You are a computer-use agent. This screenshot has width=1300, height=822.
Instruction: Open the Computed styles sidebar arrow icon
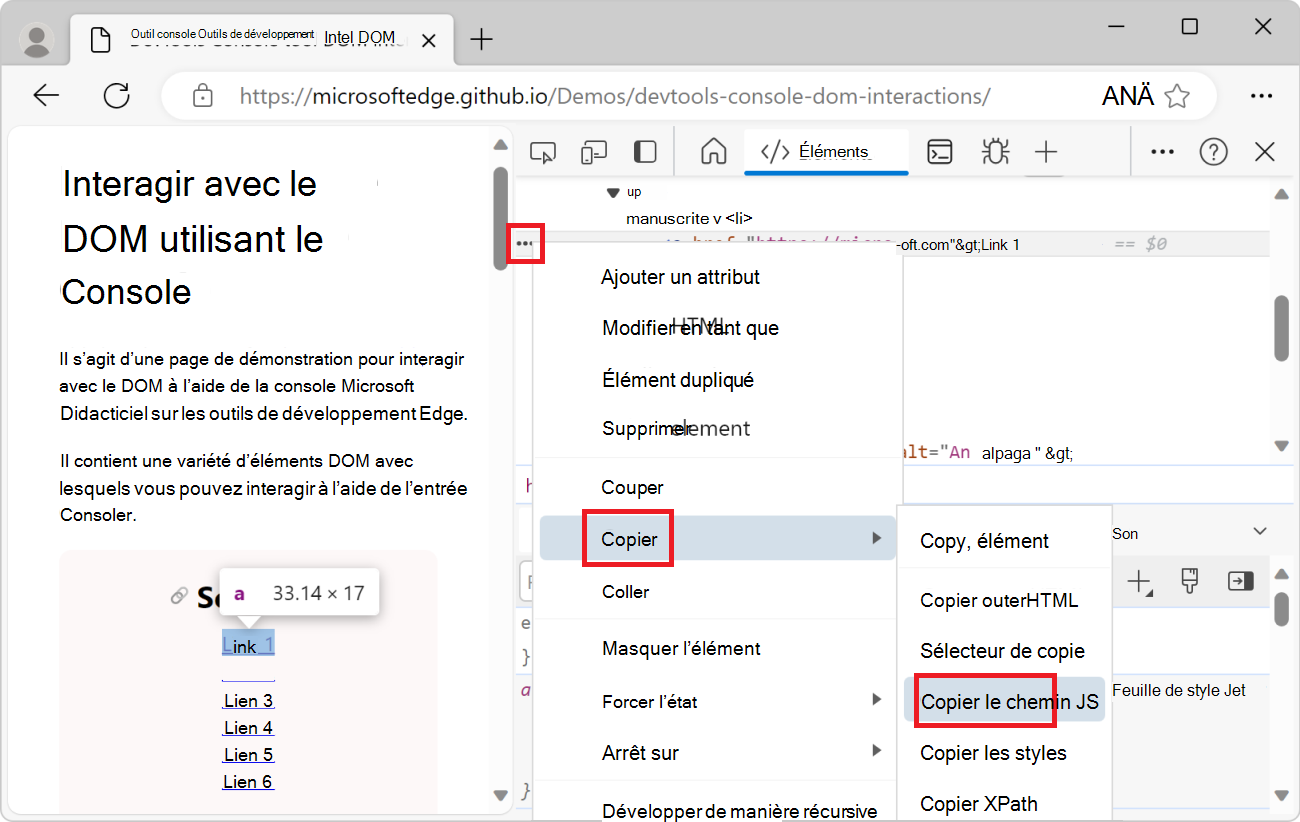(x=1241, y=581)
